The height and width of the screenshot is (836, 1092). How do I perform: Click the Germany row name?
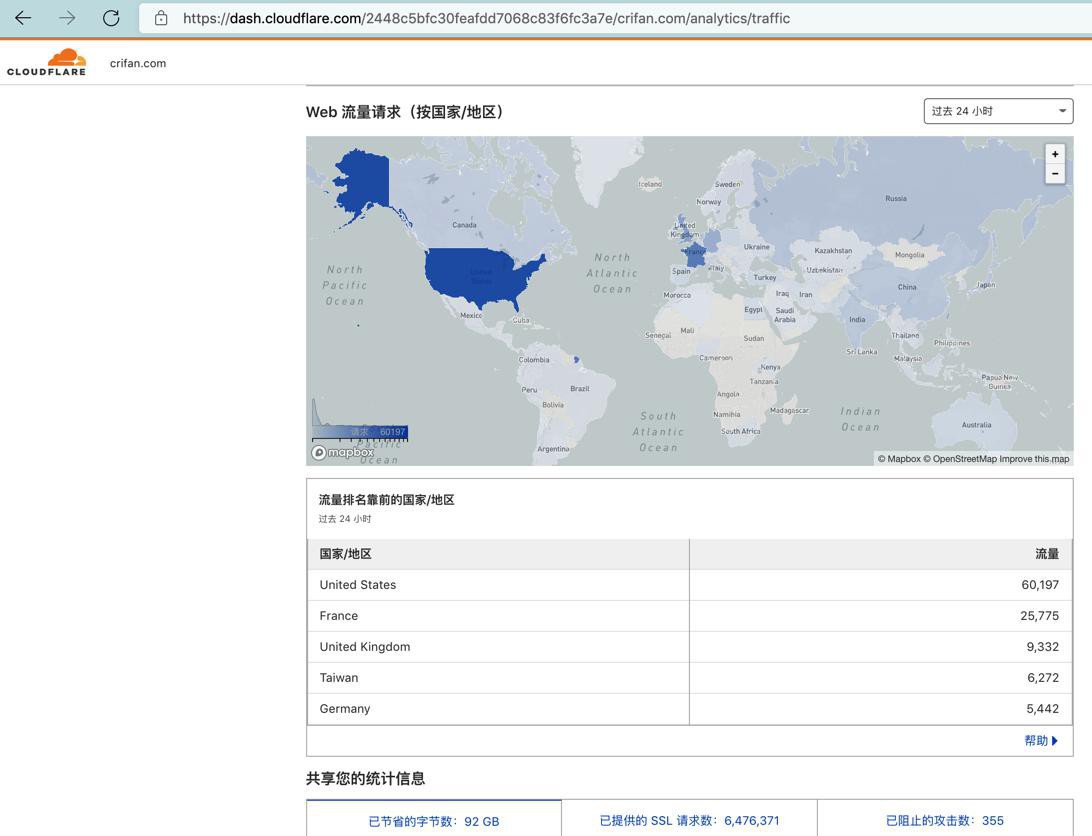[x=345, y=709]
